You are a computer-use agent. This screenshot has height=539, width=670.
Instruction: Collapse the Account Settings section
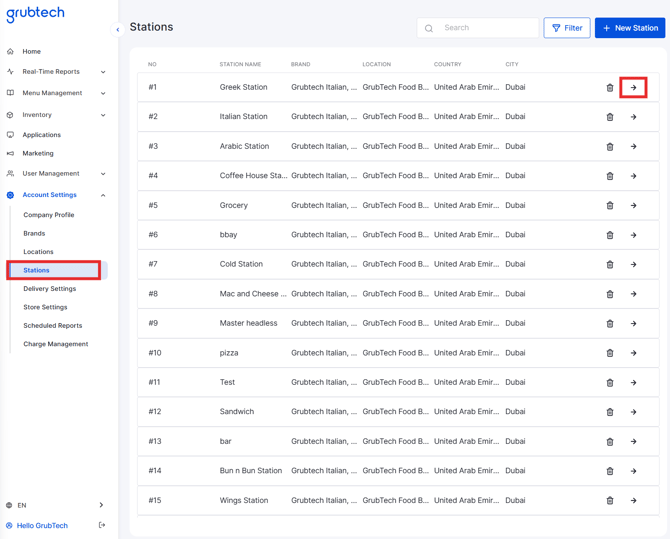click(x=56, y=195)
